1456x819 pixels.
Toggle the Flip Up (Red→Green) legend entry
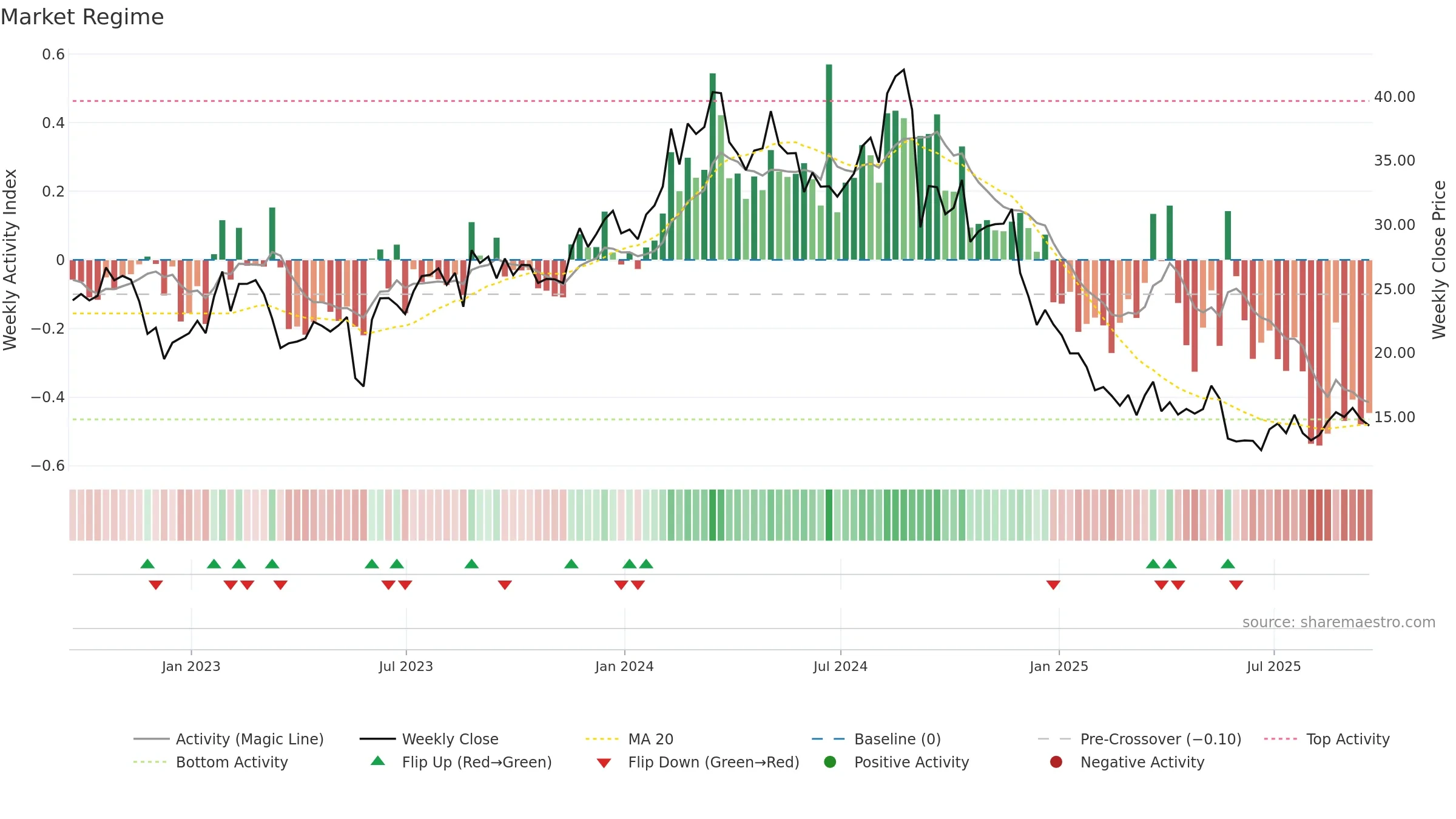tap(461, 762)
